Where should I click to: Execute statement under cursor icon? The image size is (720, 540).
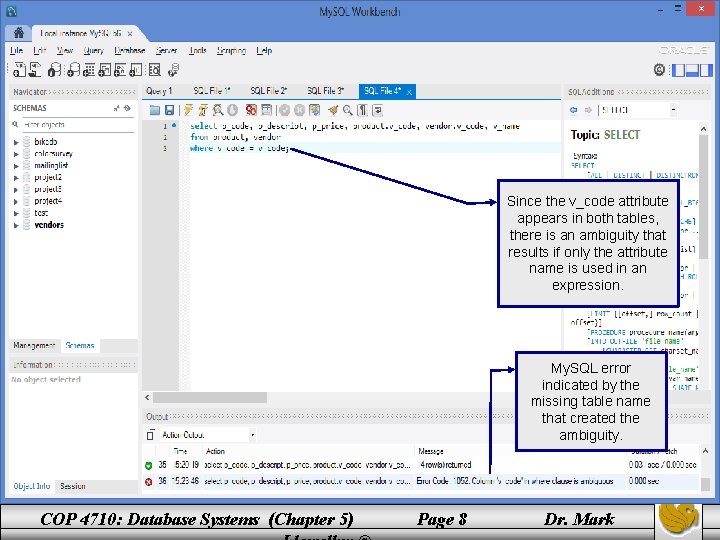(203, 110)
